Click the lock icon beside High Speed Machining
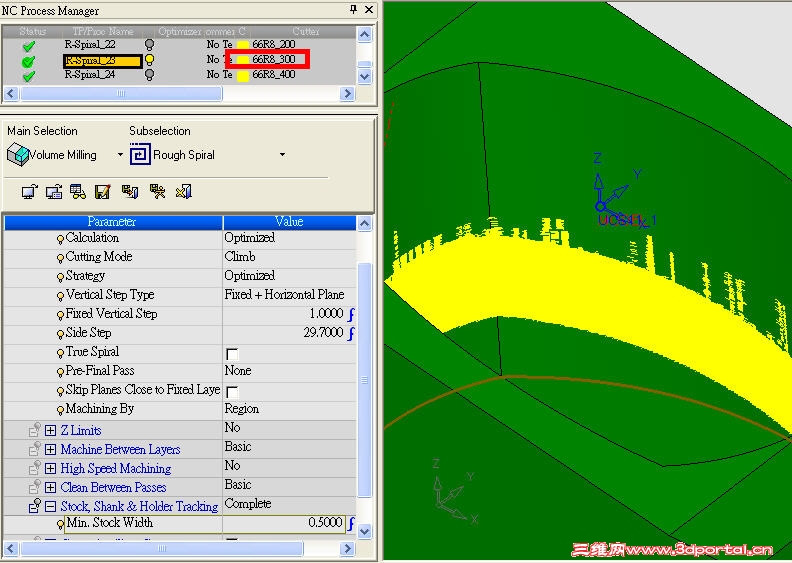The image size is (792, 563). coord(34,468)
